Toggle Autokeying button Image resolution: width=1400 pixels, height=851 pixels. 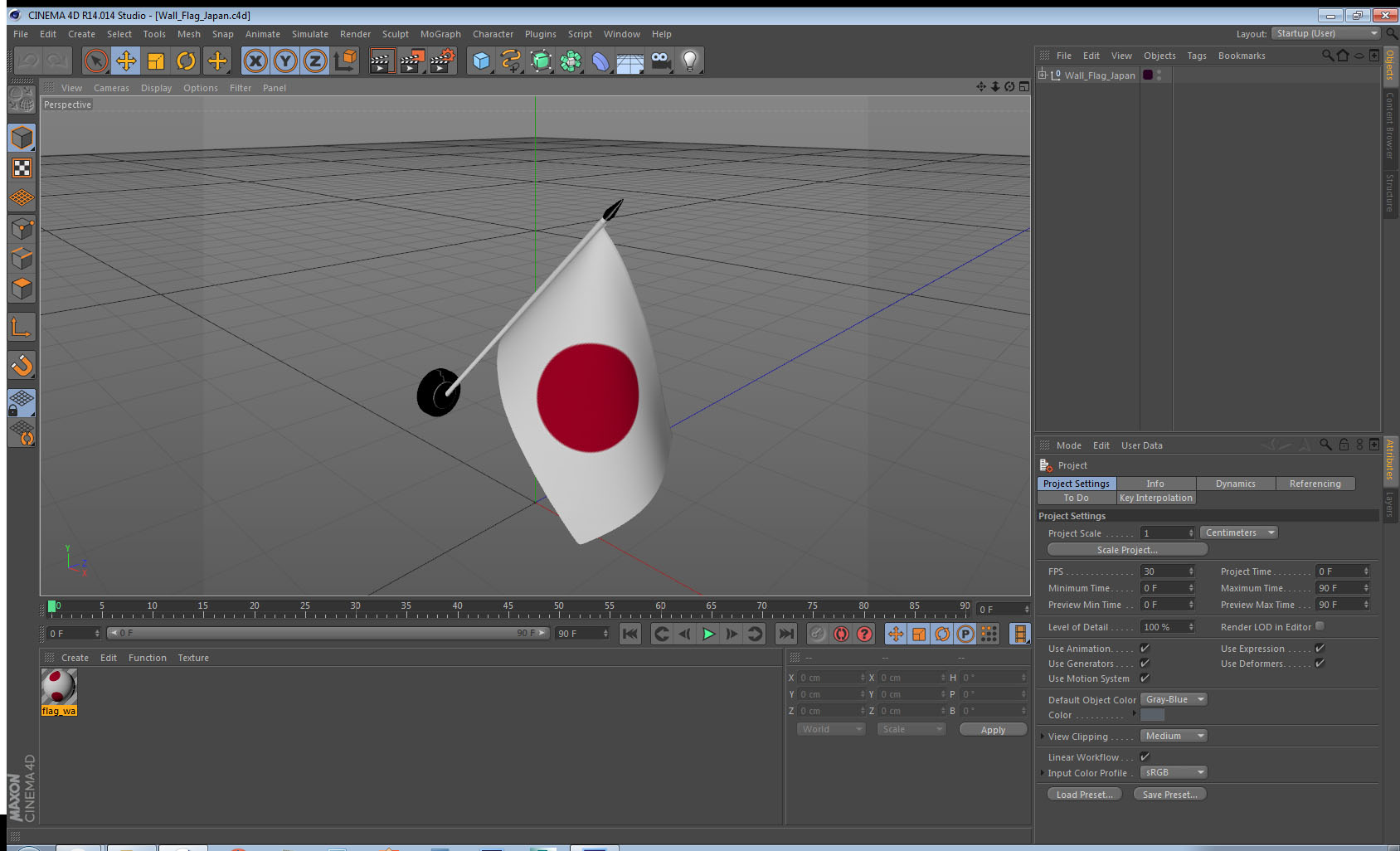tap(841, 634)
